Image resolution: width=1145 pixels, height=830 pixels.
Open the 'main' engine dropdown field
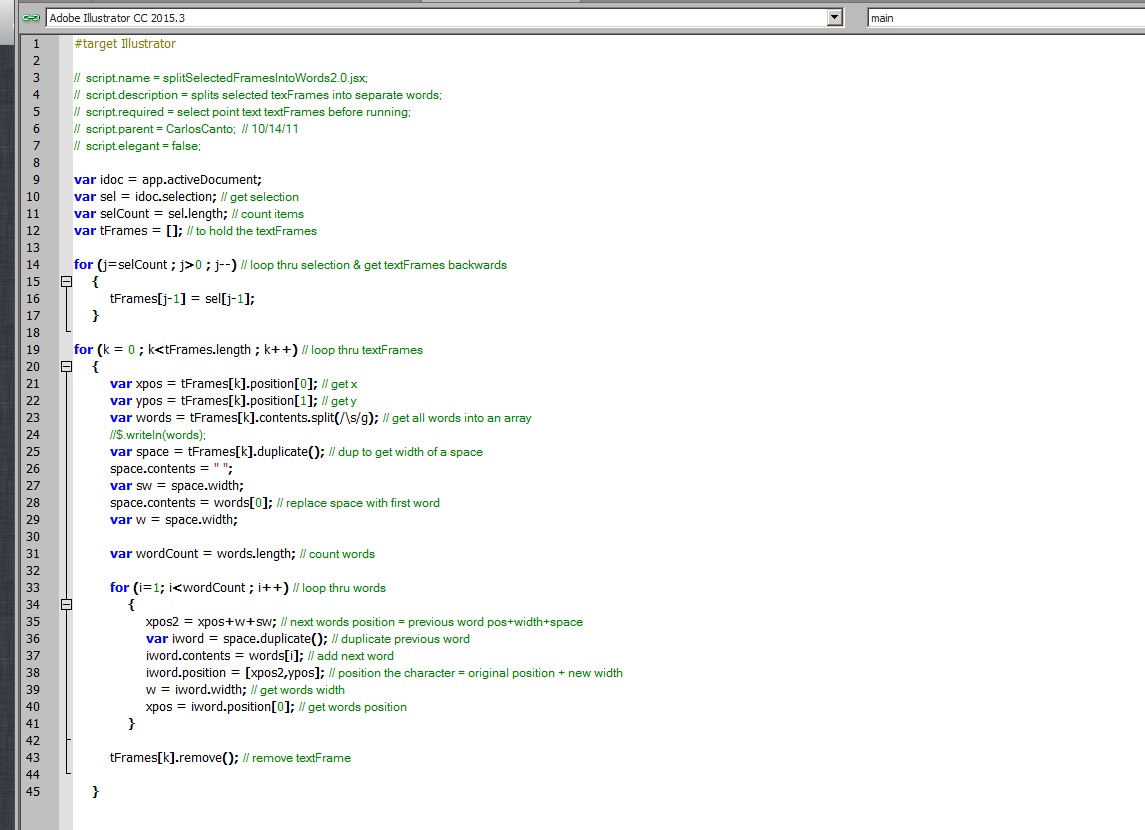[1006, 18]
